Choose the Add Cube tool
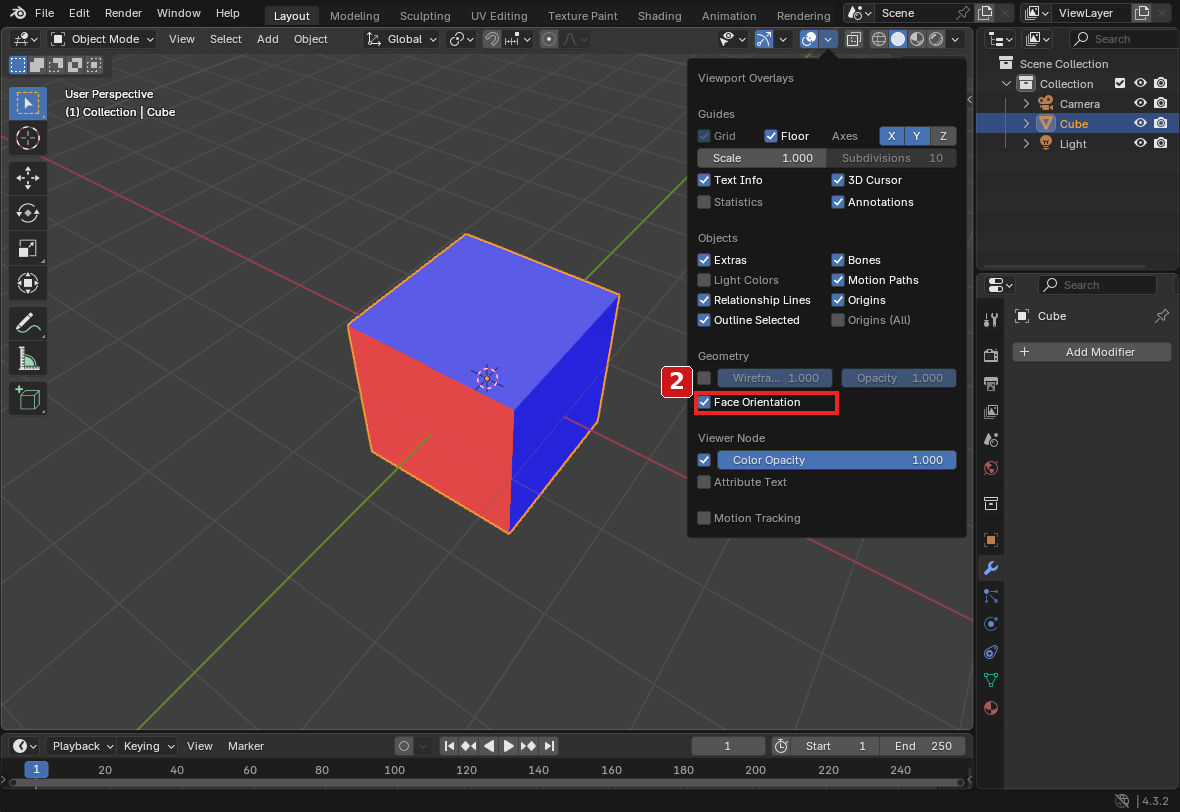The width and height of the screenshot is (1180, 812). pyautogui.click(x=28, y=398)
